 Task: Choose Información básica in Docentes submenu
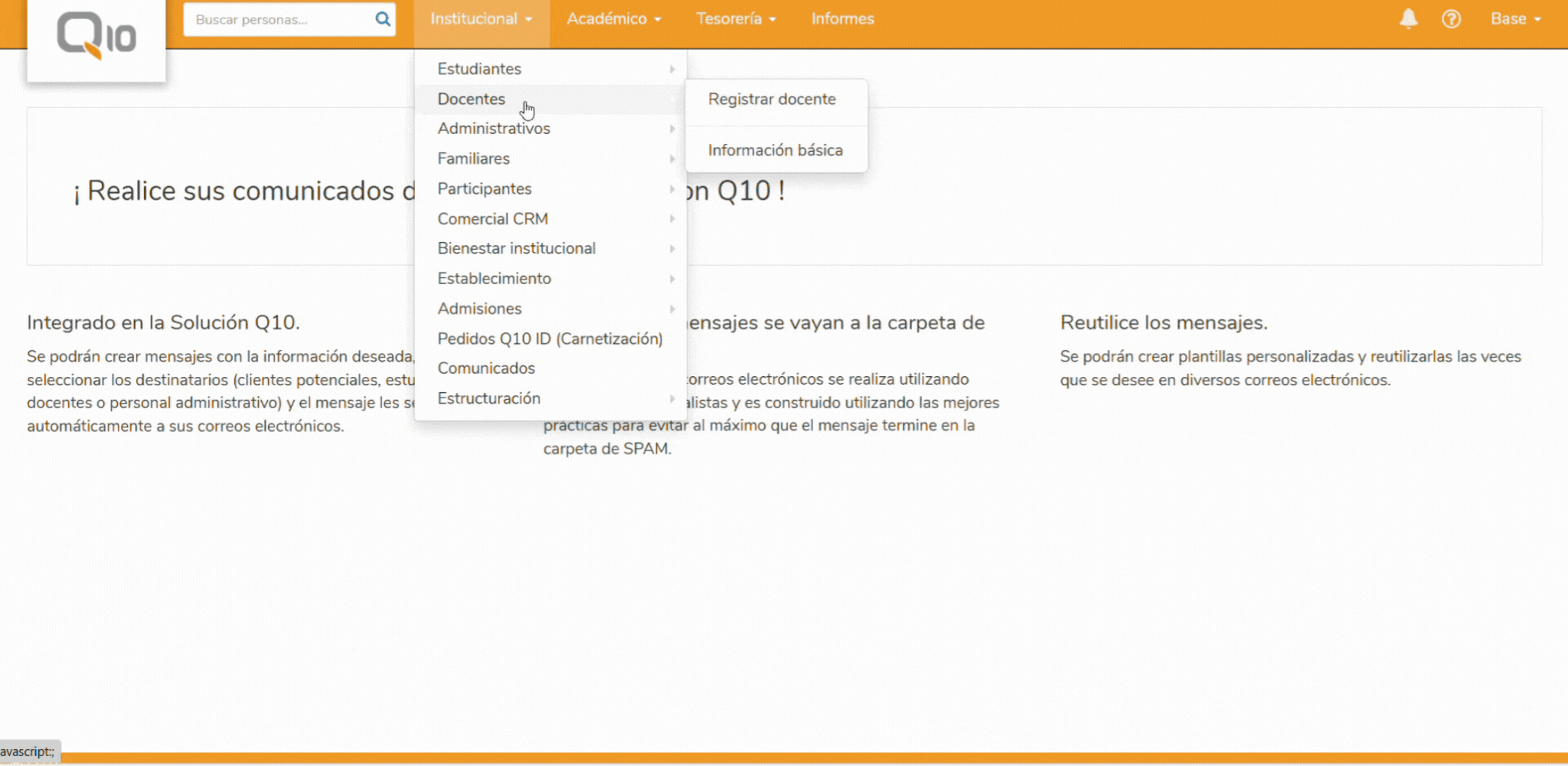coord(775,150)
